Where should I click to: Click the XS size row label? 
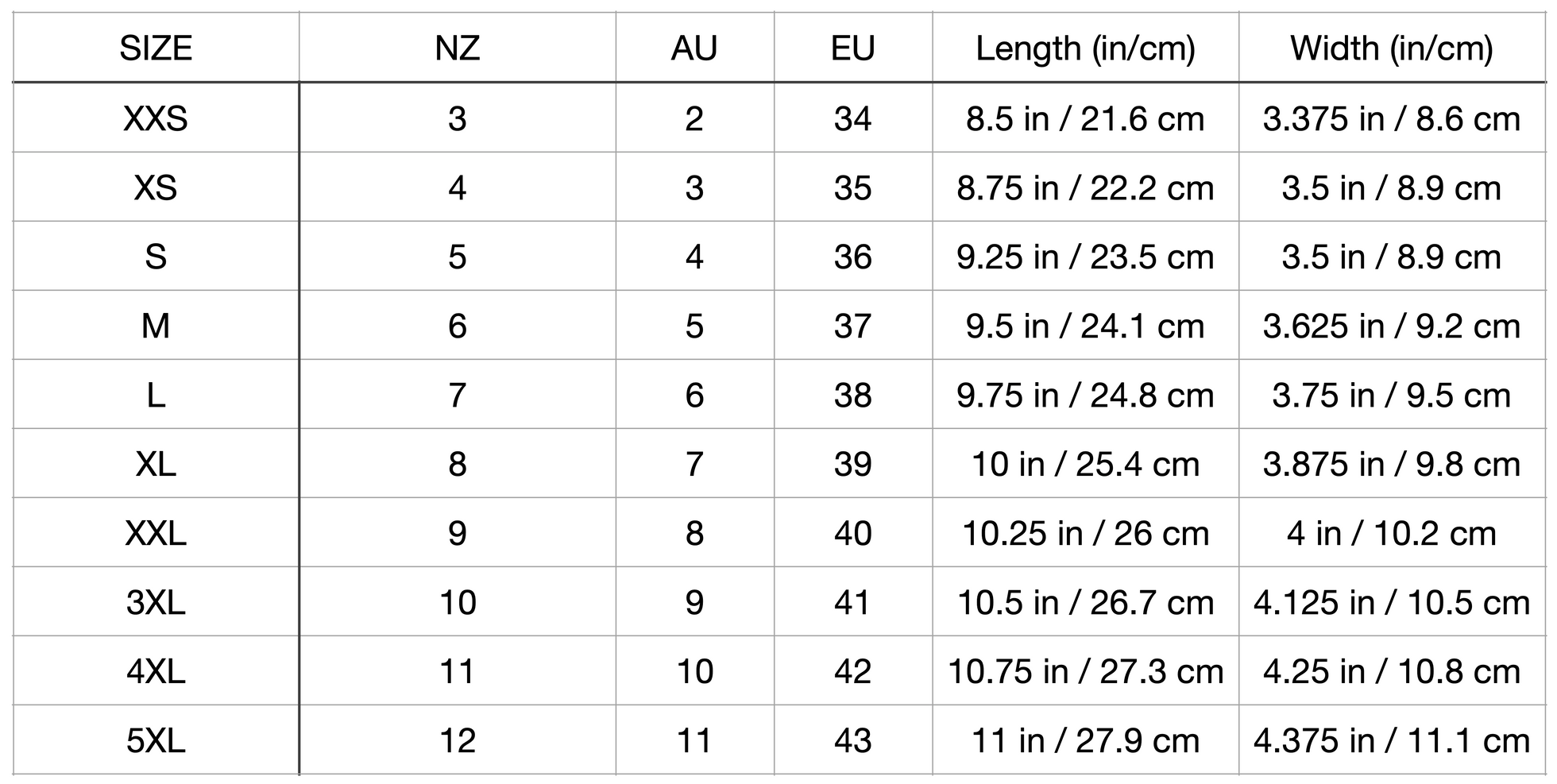[156, 187]
